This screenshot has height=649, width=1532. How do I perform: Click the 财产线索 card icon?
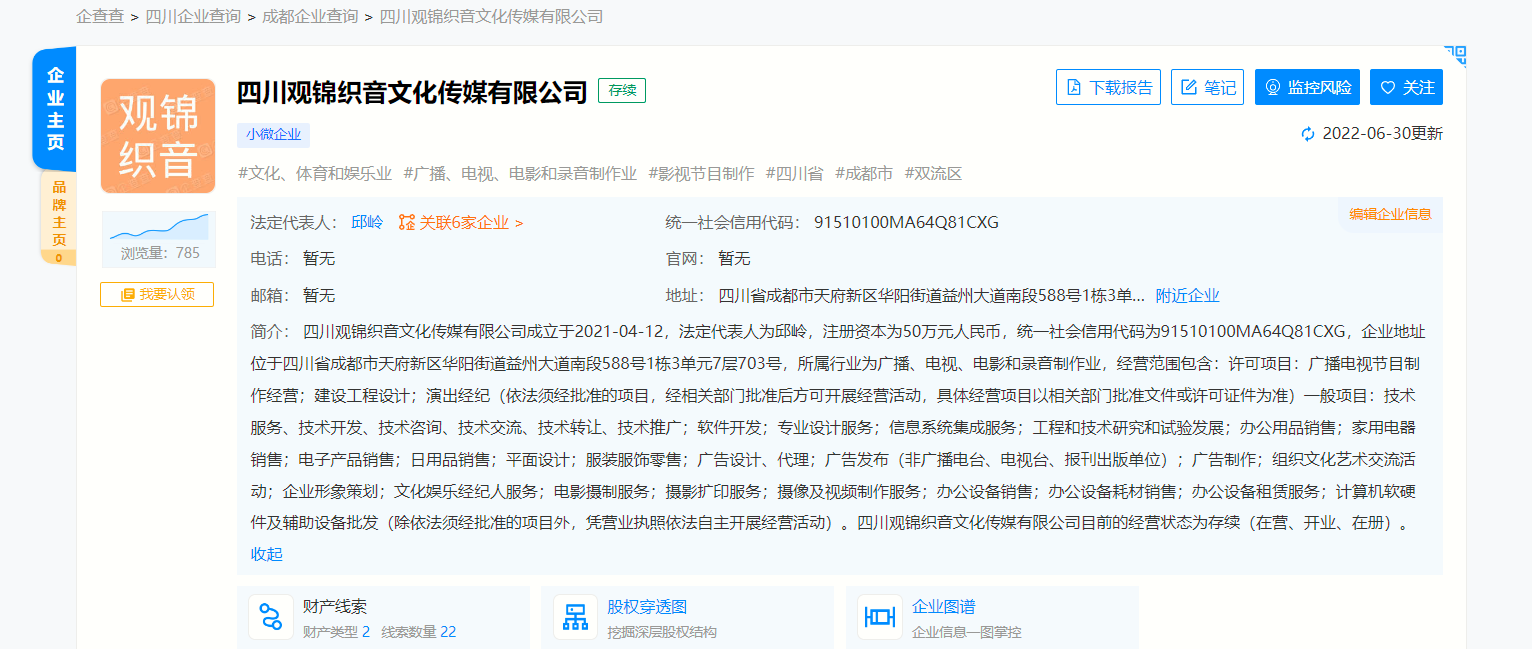pyautogui.click(x=271, y=617)
